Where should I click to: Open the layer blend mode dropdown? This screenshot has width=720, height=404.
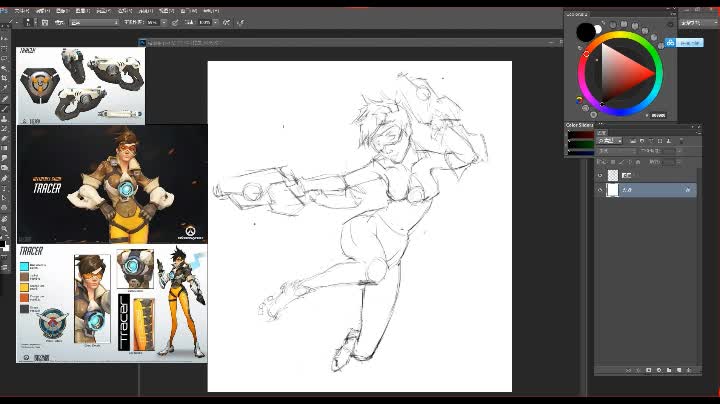click(617, 151)
